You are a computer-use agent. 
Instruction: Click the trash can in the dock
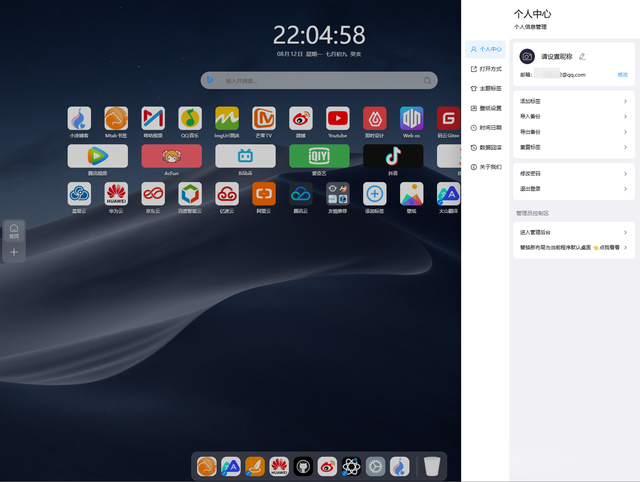[x=432, y=466]
